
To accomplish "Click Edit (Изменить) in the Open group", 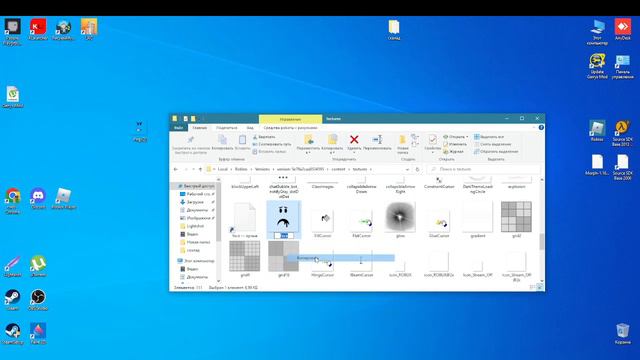I will coord(455,144).
